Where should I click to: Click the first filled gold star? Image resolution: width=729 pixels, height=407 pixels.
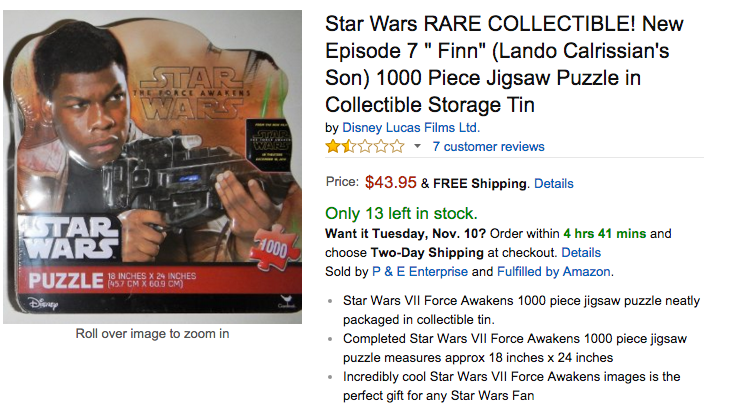tap(333, 147)
